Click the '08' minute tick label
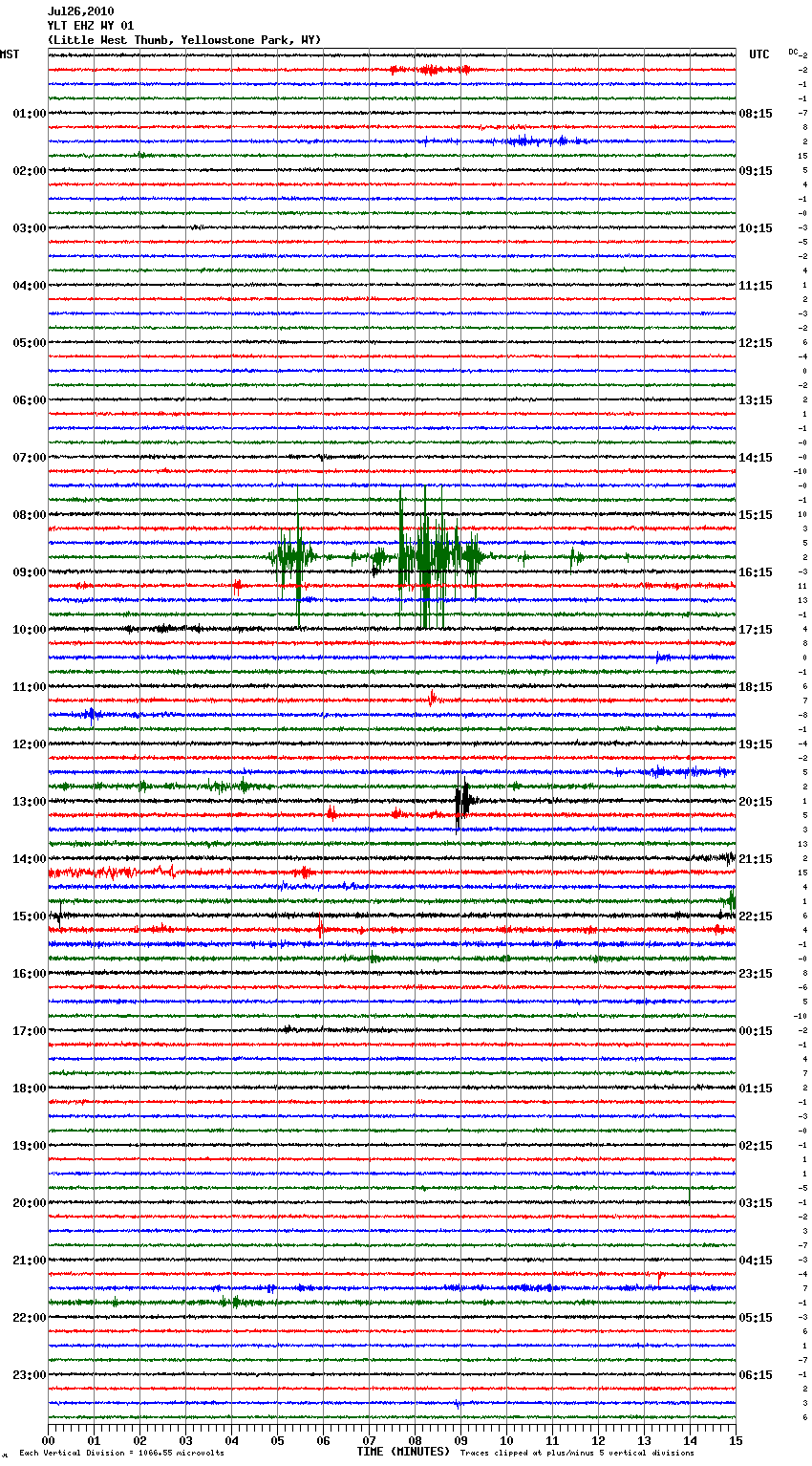This screenshot has width=812, height=1466. click(415, 1440)
